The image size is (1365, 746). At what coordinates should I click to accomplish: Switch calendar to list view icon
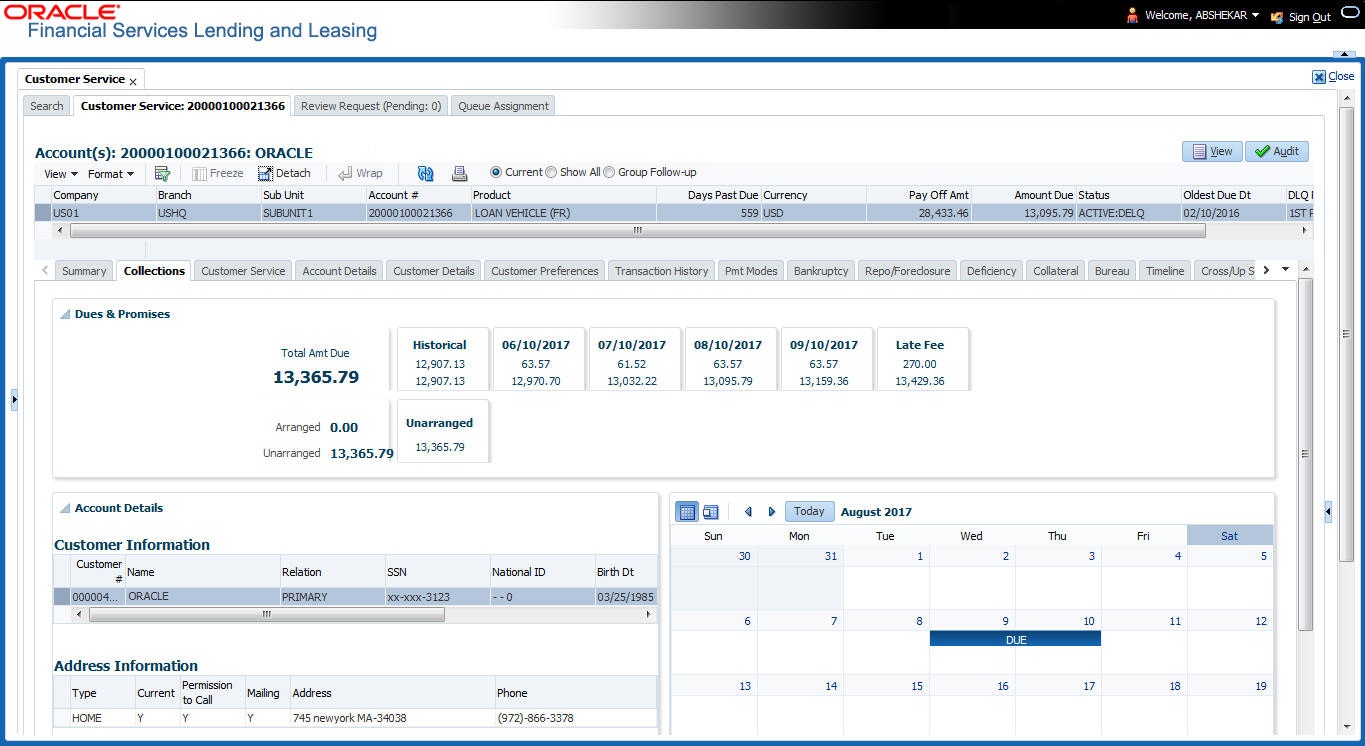710,512
